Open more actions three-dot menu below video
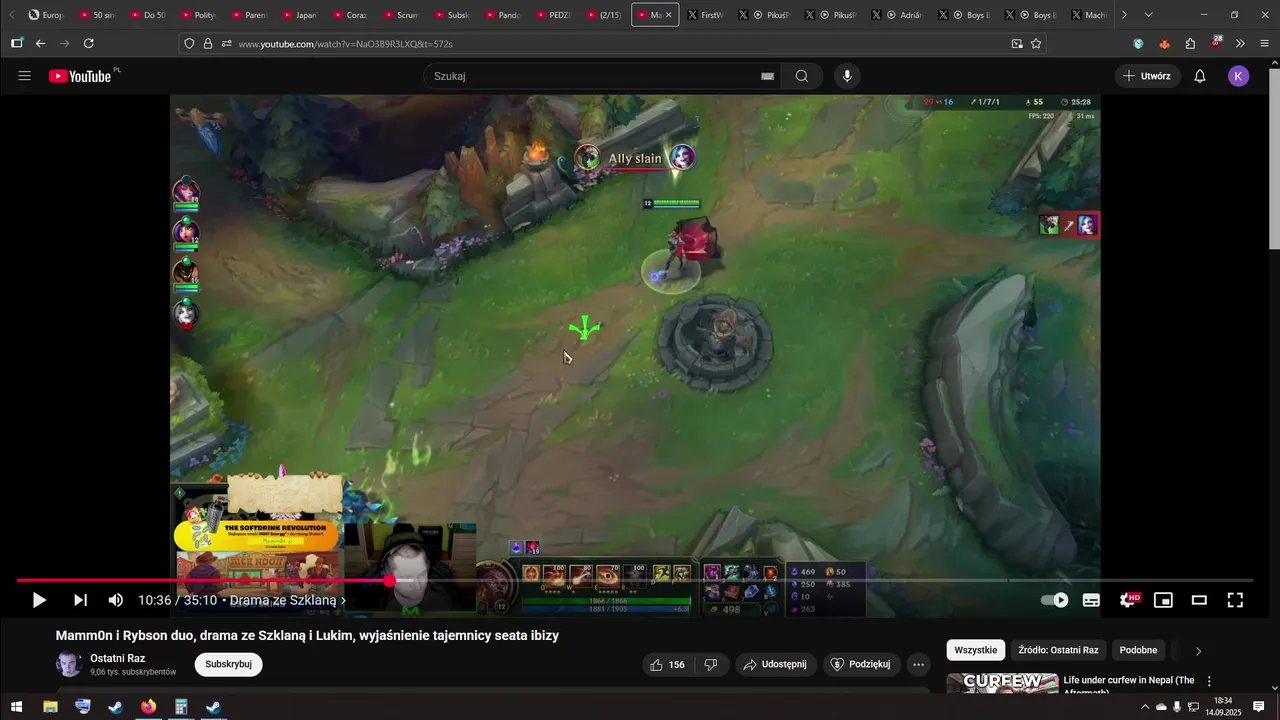This screenshot has width=1280, height=720. (918, 664)
